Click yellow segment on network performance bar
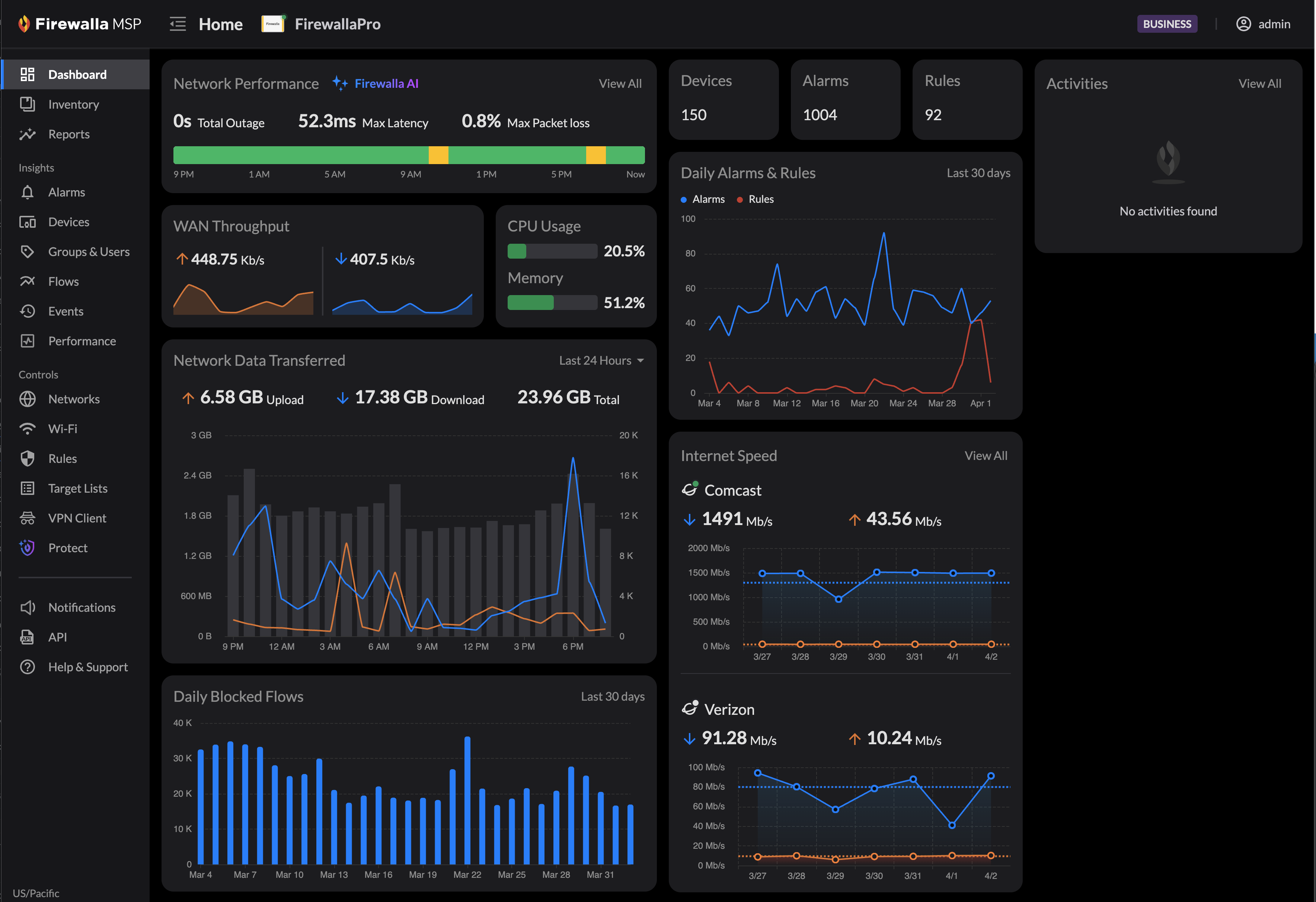This screenshot has height=902, width=1316. pyautogui.click(x=438, y=155)
